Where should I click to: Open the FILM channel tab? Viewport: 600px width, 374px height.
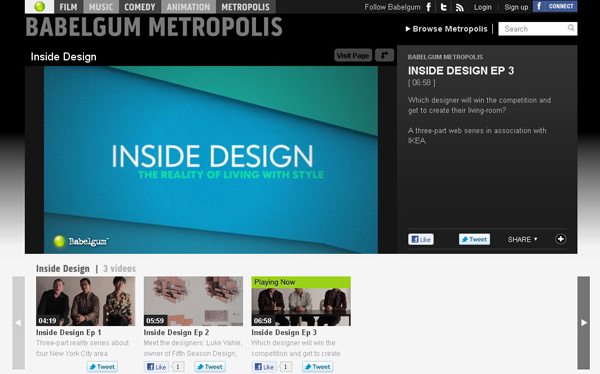pyautogui.click(x=68, y=7)
